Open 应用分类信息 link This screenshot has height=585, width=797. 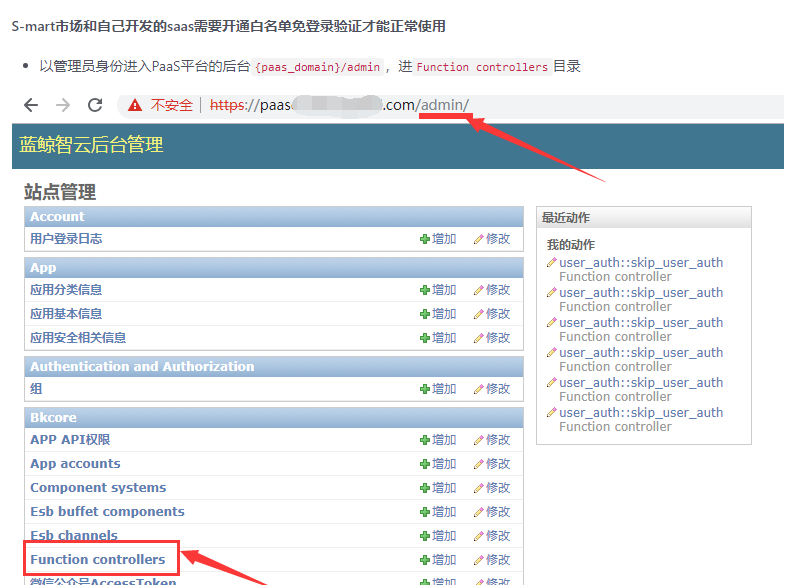pyautogui.click(x=66, y=290)
